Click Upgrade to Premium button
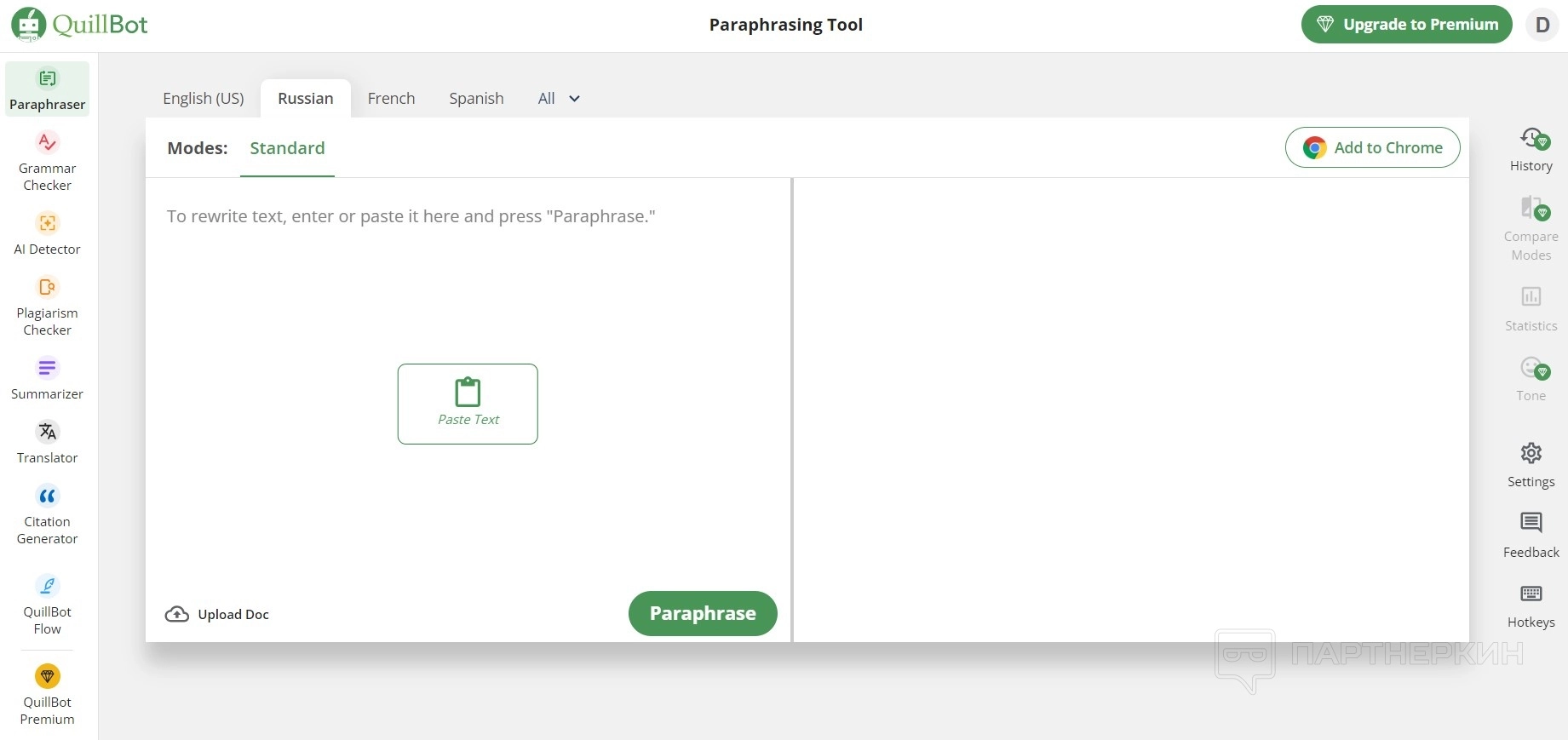Screen dimensions: 1568x740 point(1407,25)
